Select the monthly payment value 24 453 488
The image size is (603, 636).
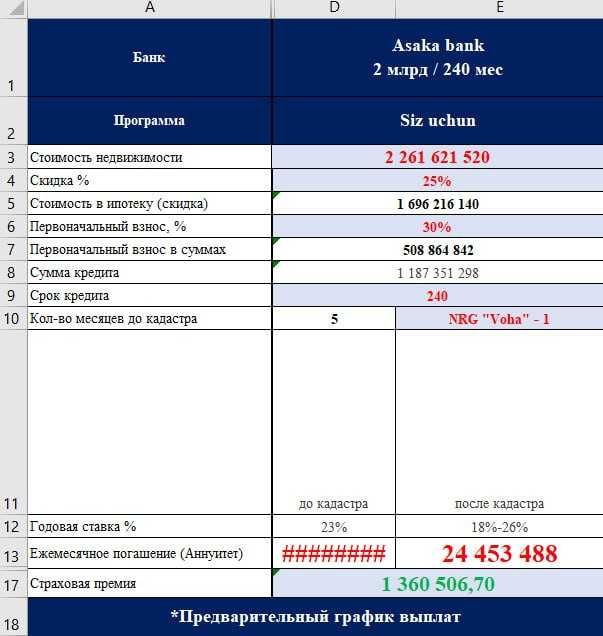coord(499,554)
